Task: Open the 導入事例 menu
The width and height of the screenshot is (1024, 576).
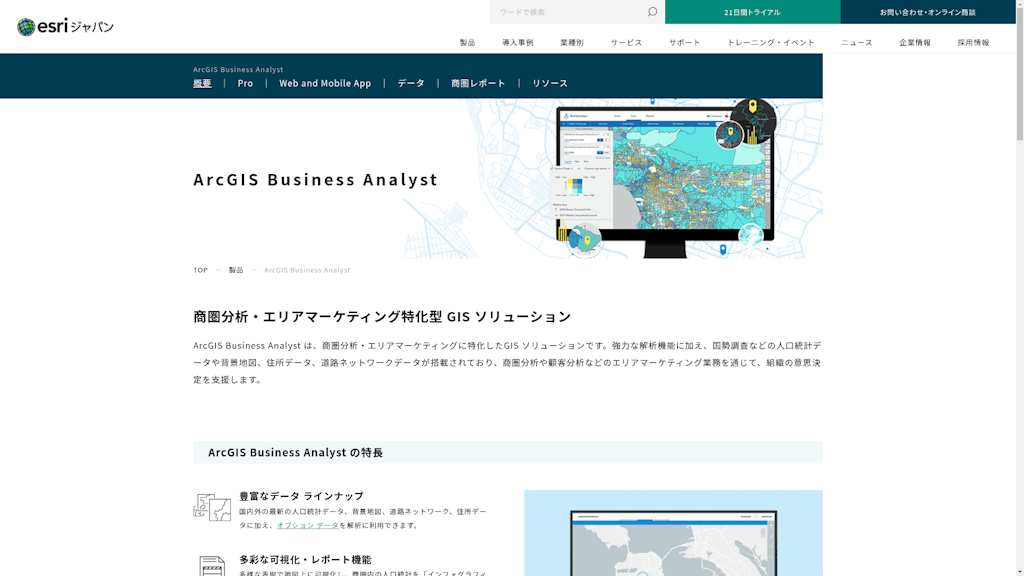Action: [x=517, y=43]
